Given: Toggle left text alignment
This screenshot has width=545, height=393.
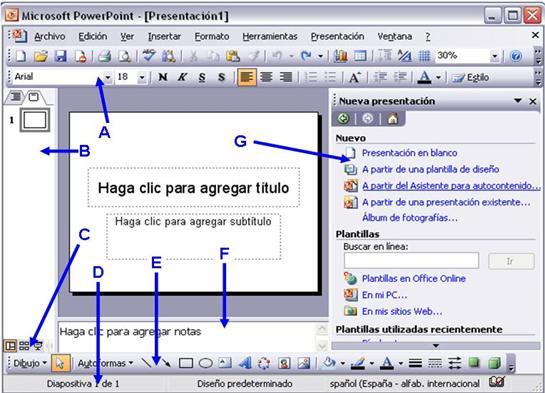Looking at the screenshot, I should (247, 77).
